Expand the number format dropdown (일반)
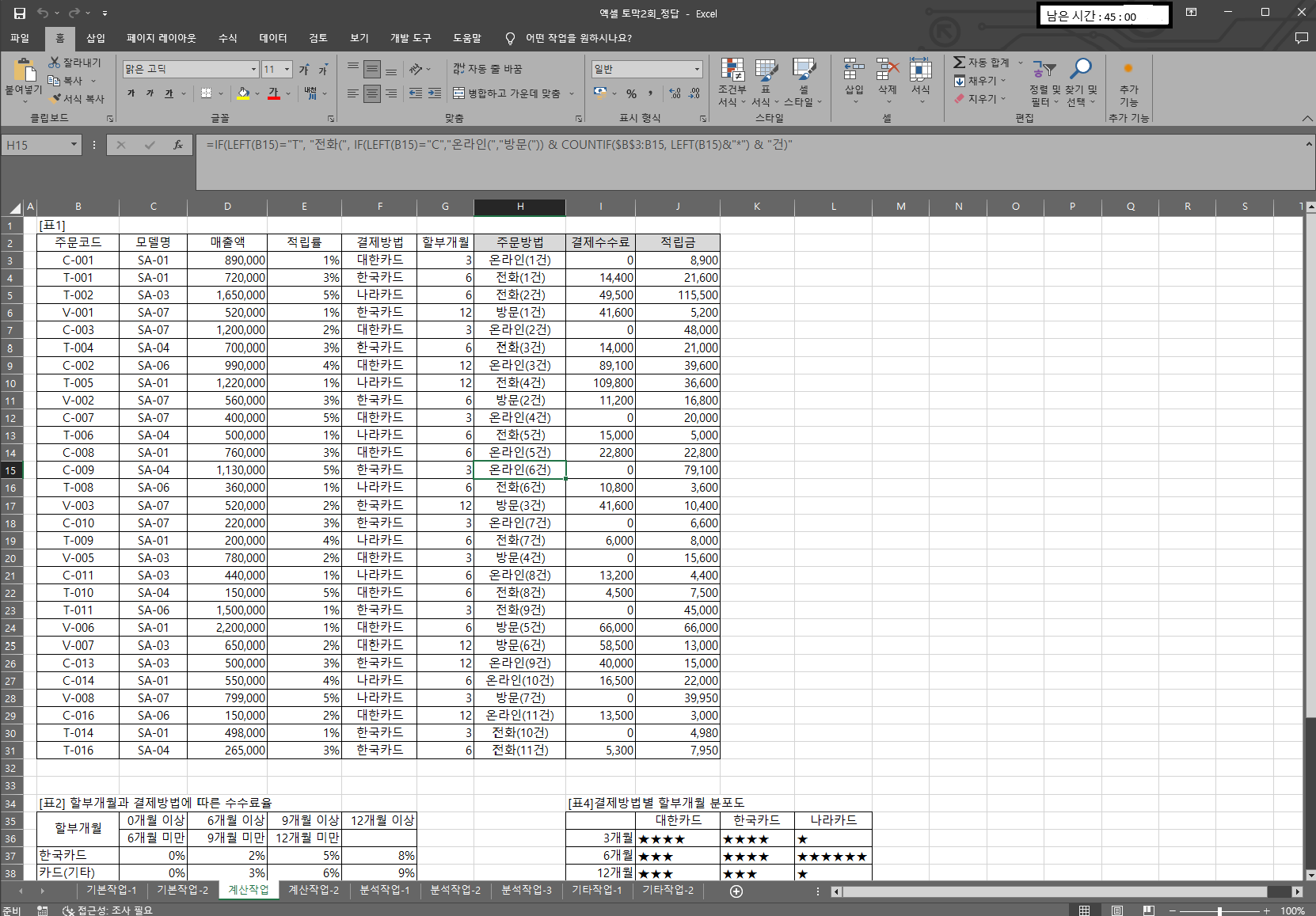The width and height of the screenshot is (1316, 916). pos(697,70)
